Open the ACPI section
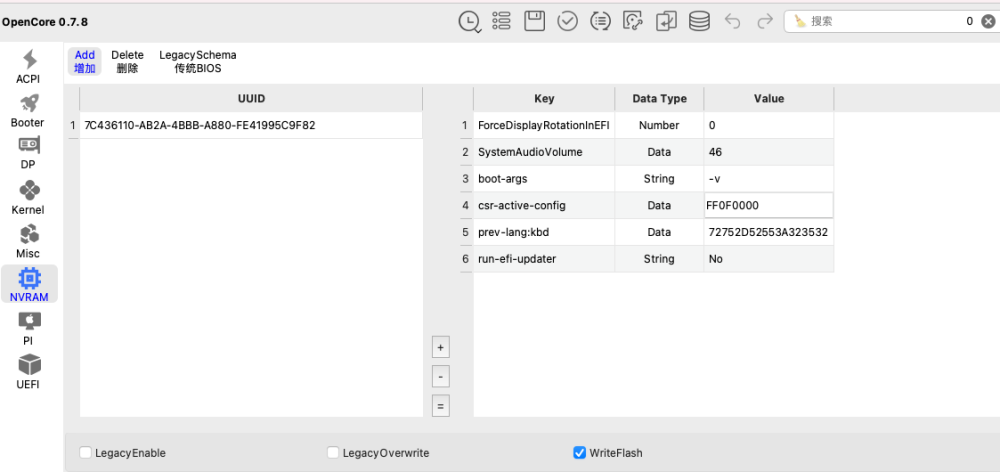The image size is (1000, 472). click(29, 67)
